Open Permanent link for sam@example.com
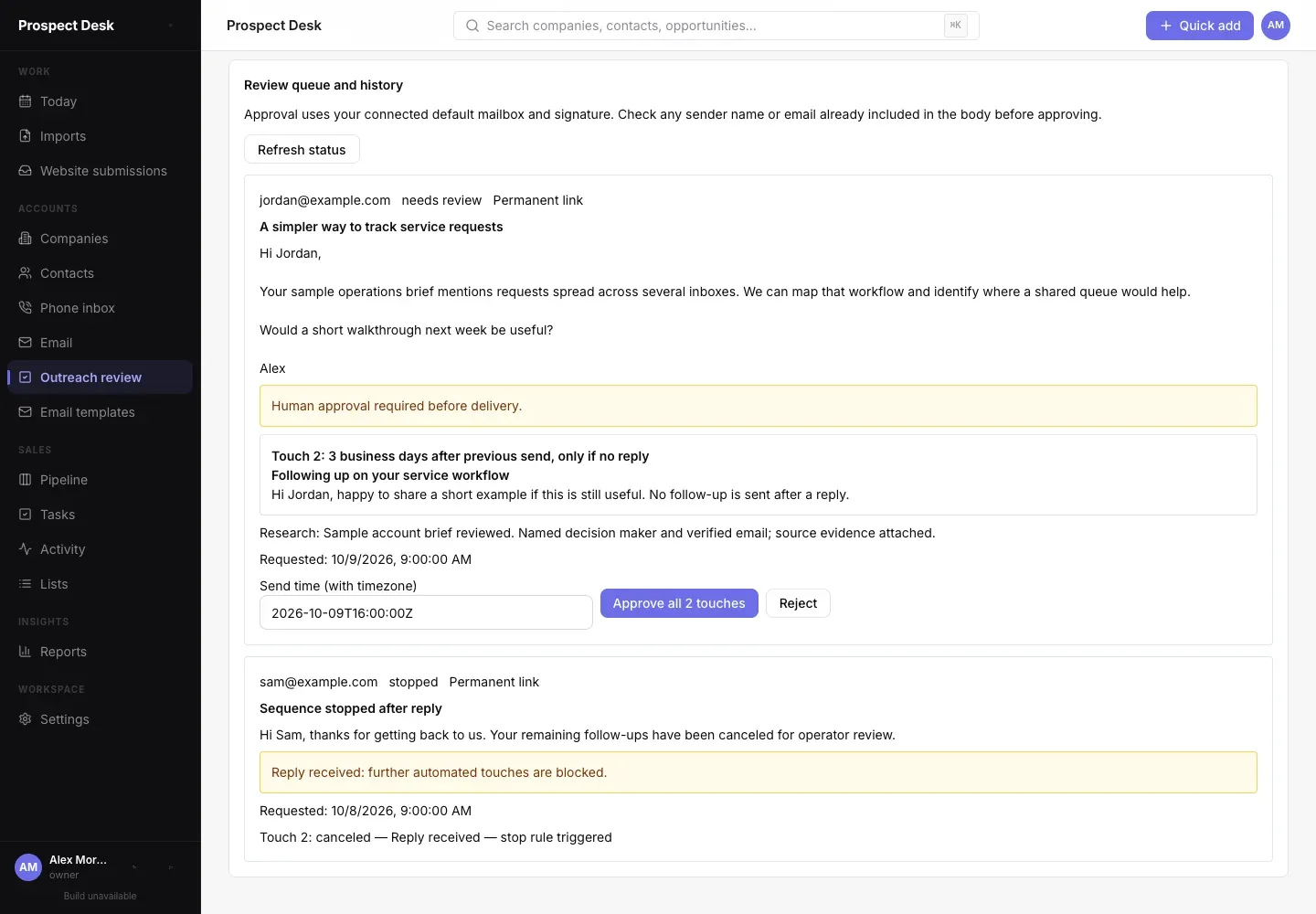The height and width of the screenshot is (914, 1316). pos(493,682)
